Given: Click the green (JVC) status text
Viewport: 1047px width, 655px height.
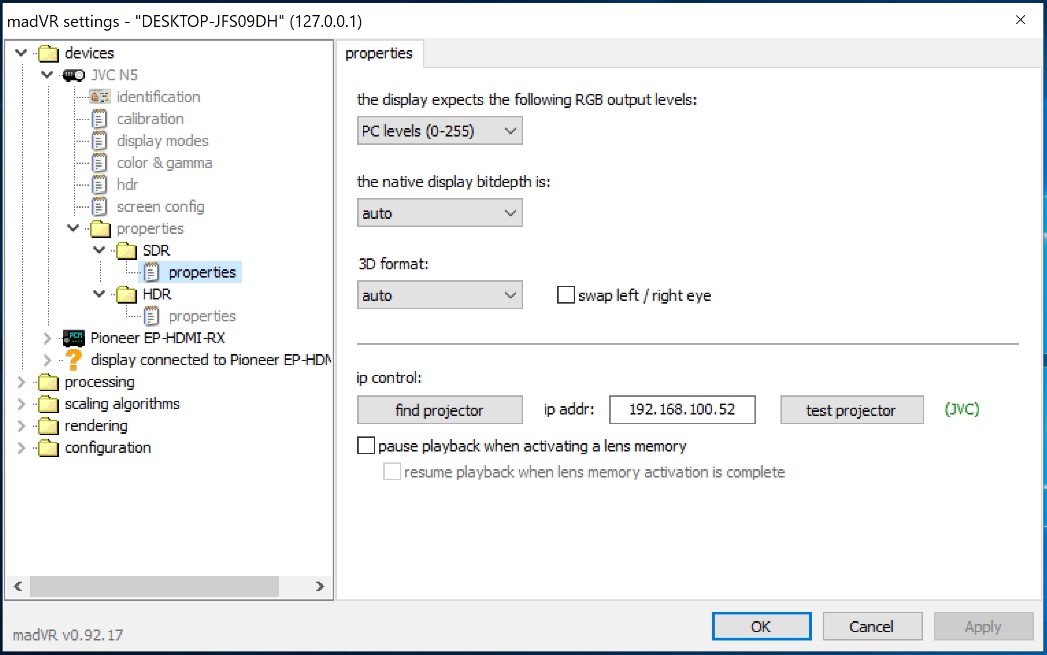Looking at the screenshot, I should pos(962,409).
